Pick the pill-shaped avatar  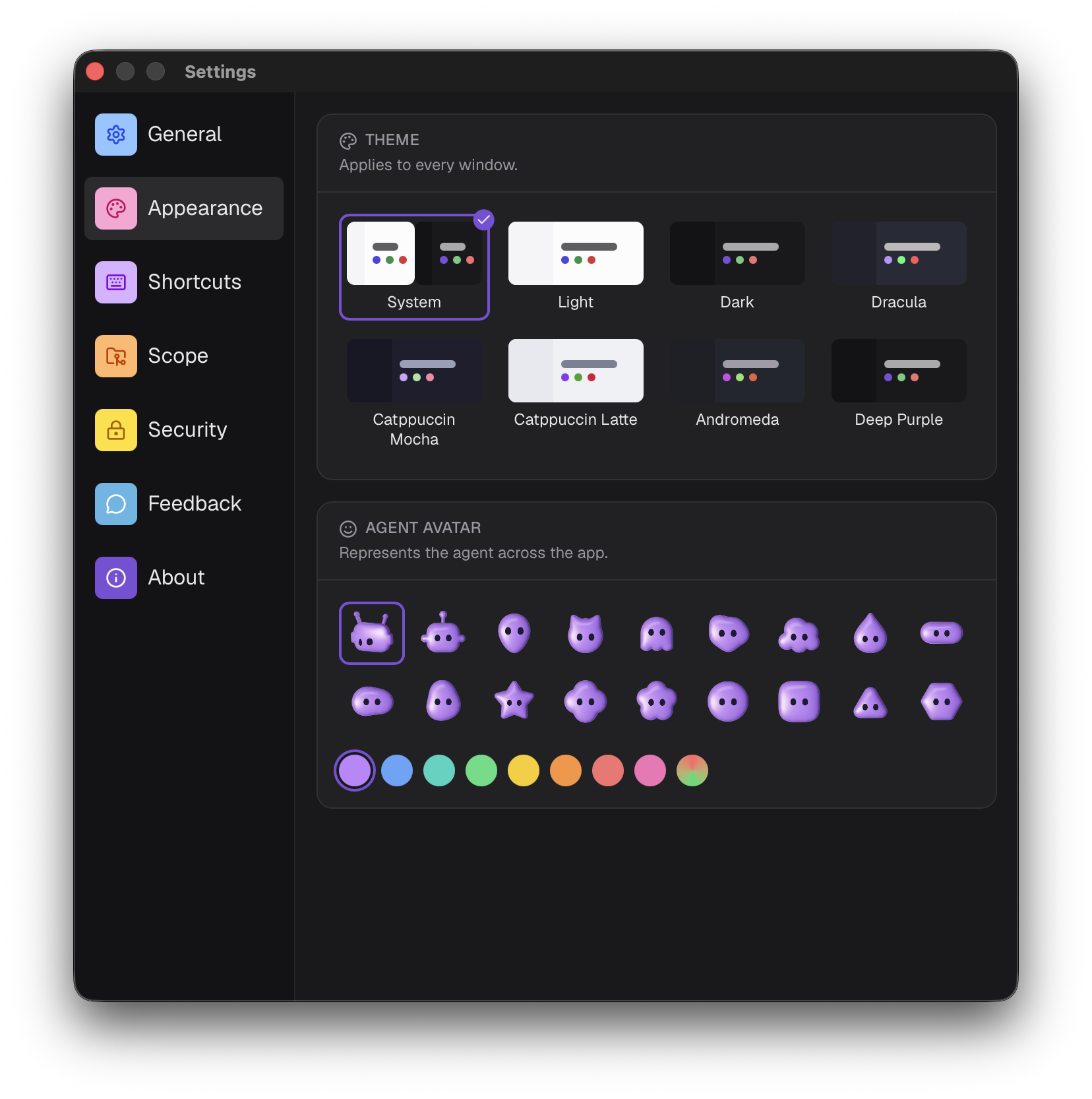(942, 633)
